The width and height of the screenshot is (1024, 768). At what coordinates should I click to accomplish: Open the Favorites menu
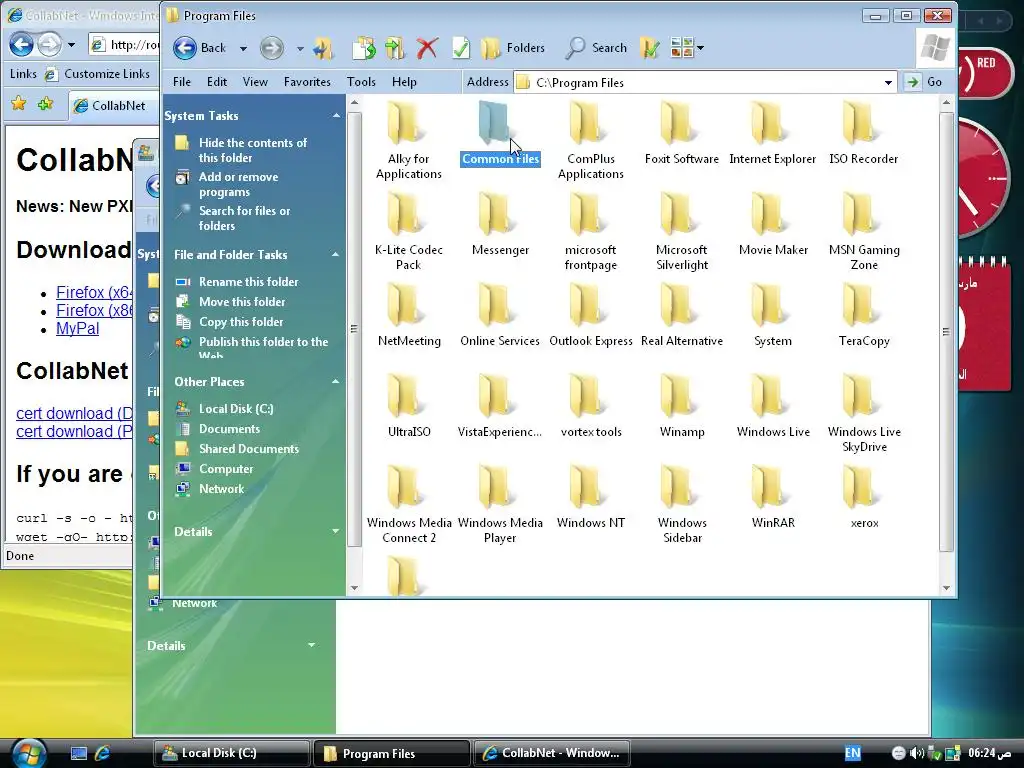(x=307, y=82)
